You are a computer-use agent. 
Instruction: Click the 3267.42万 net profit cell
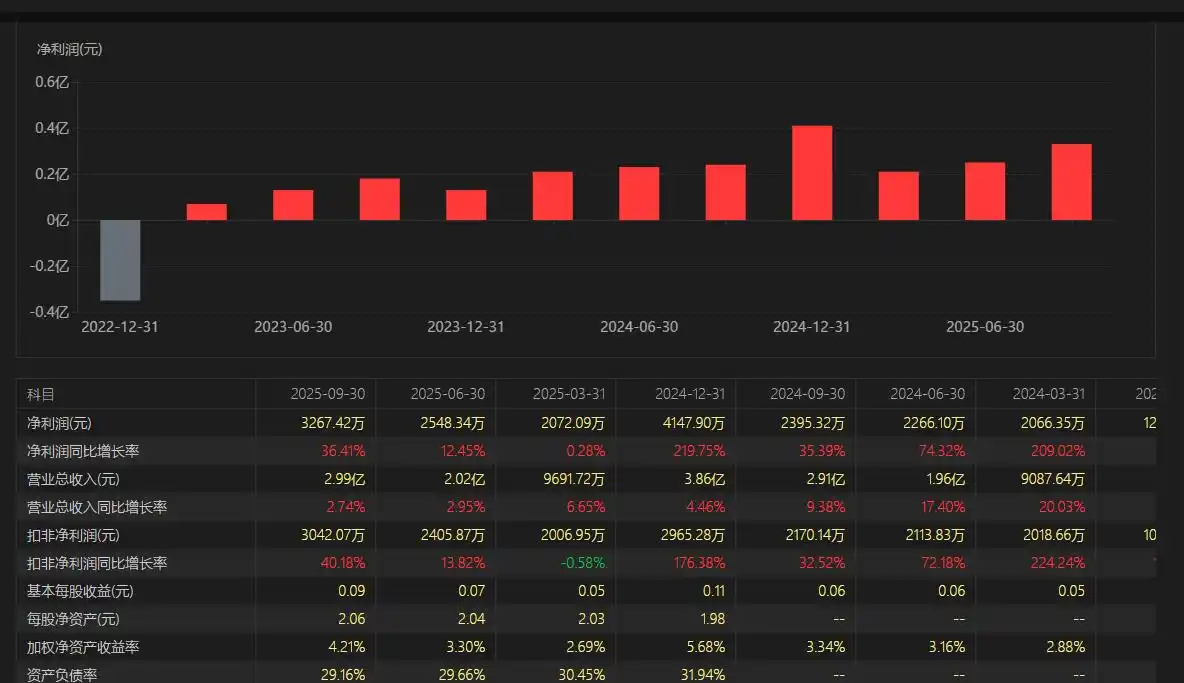click(x=331, y=423)
